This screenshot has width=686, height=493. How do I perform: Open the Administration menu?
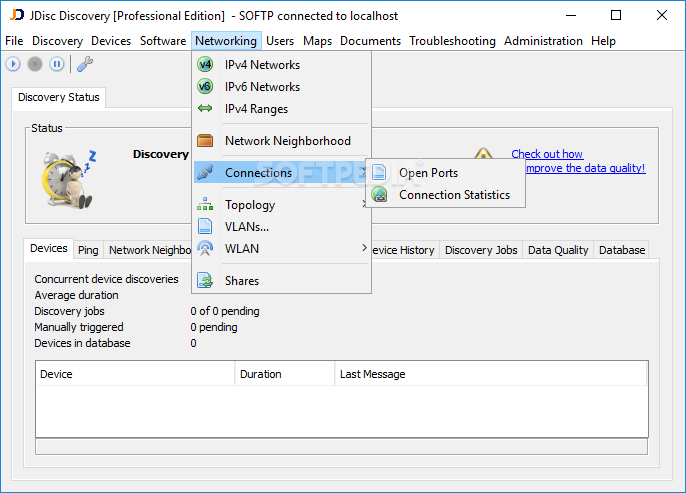coord(543,41)
